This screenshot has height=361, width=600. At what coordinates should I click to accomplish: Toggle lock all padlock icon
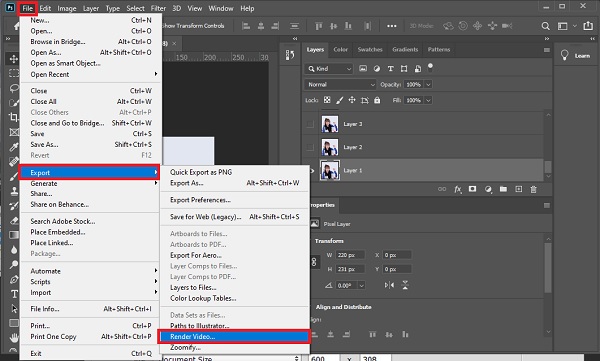pos(377,100)
